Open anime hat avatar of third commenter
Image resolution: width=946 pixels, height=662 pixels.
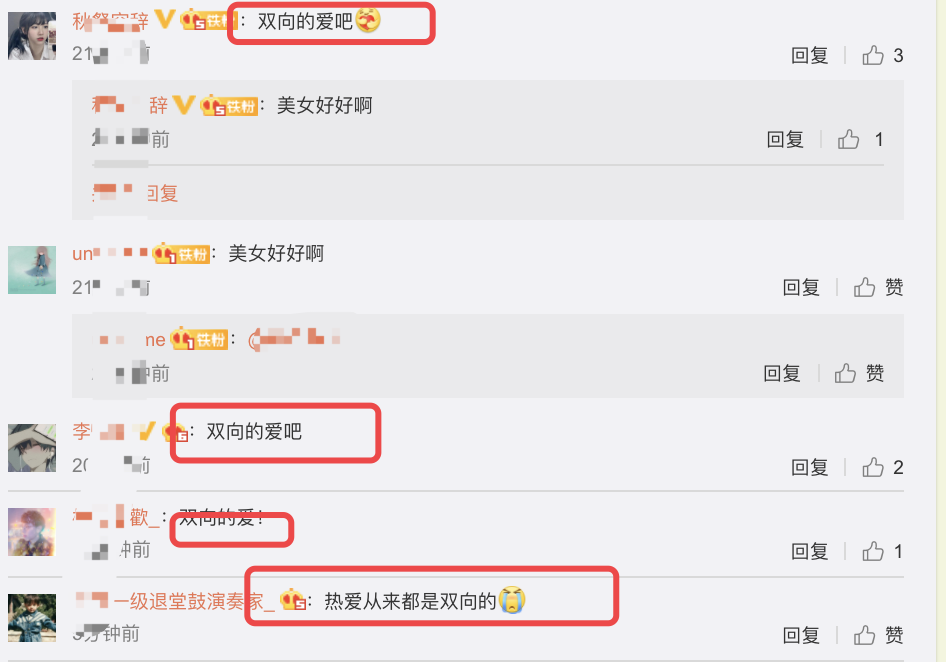32,448
